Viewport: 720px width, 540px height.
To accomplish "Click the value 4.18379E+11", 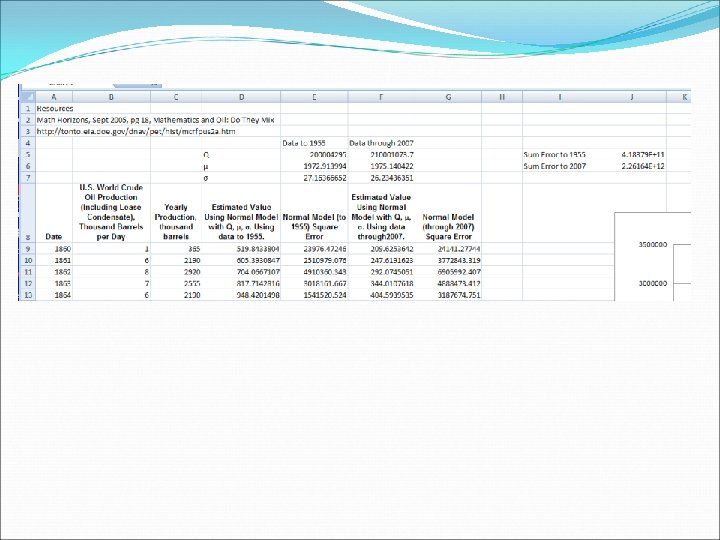I will (643, 155).
